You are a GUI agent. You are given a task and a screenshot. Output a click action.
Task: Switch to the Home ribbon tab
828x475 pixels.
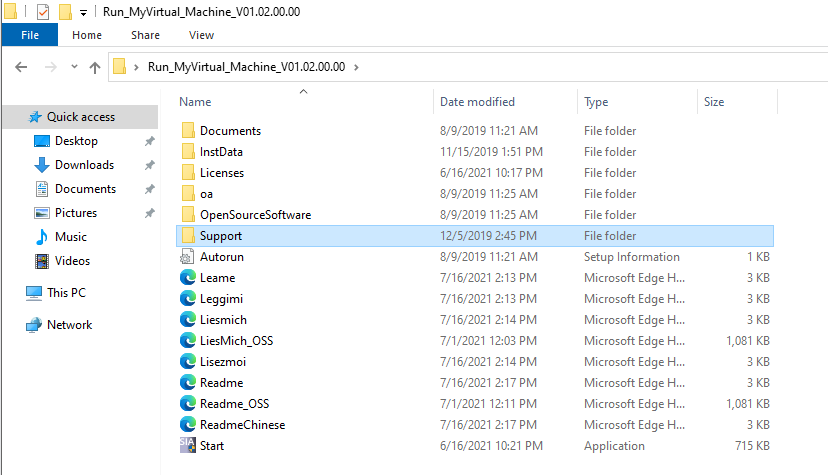(x=87, y=35)
